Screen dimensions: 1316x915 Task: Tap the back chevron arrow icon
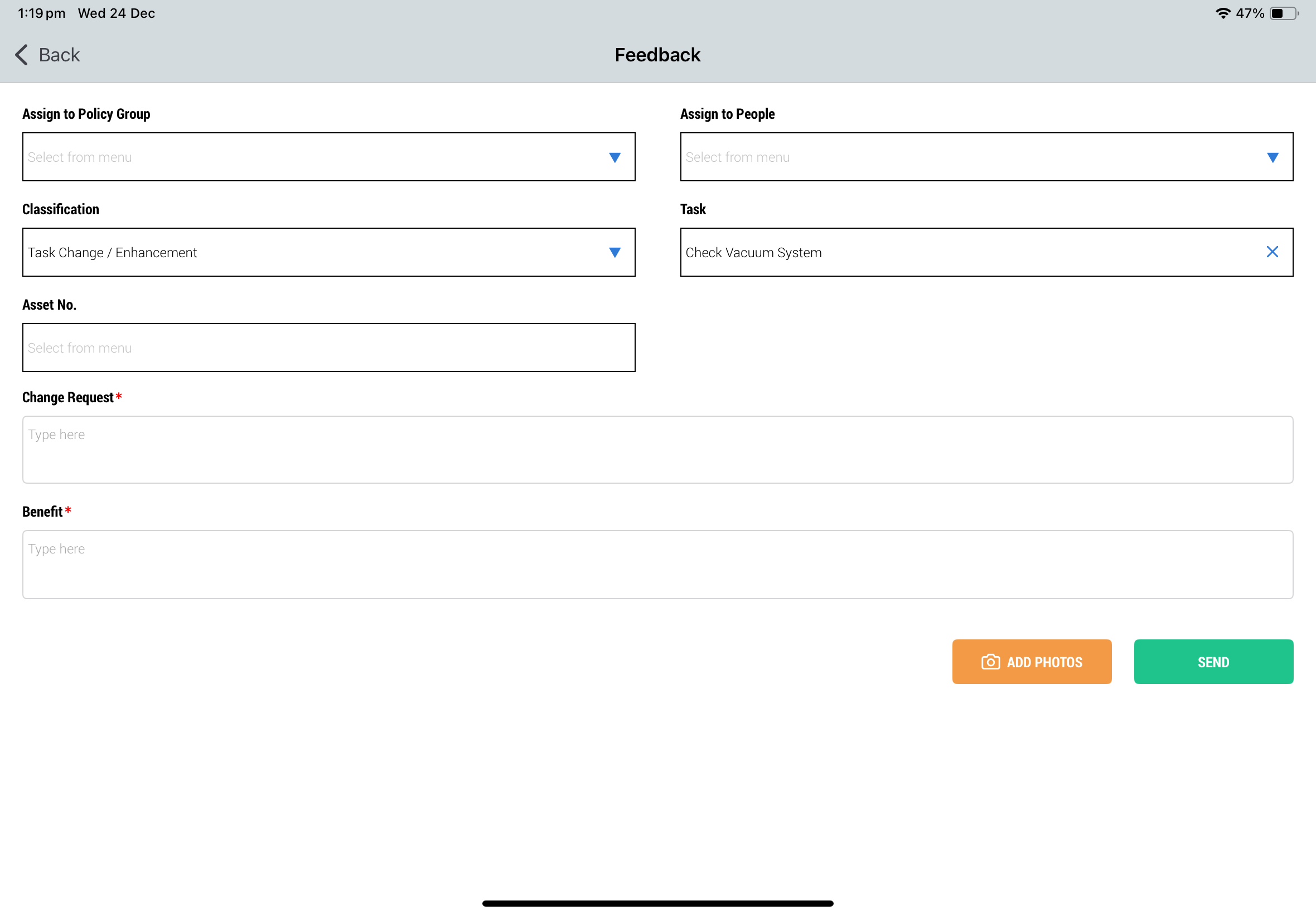tap(21, 55)
